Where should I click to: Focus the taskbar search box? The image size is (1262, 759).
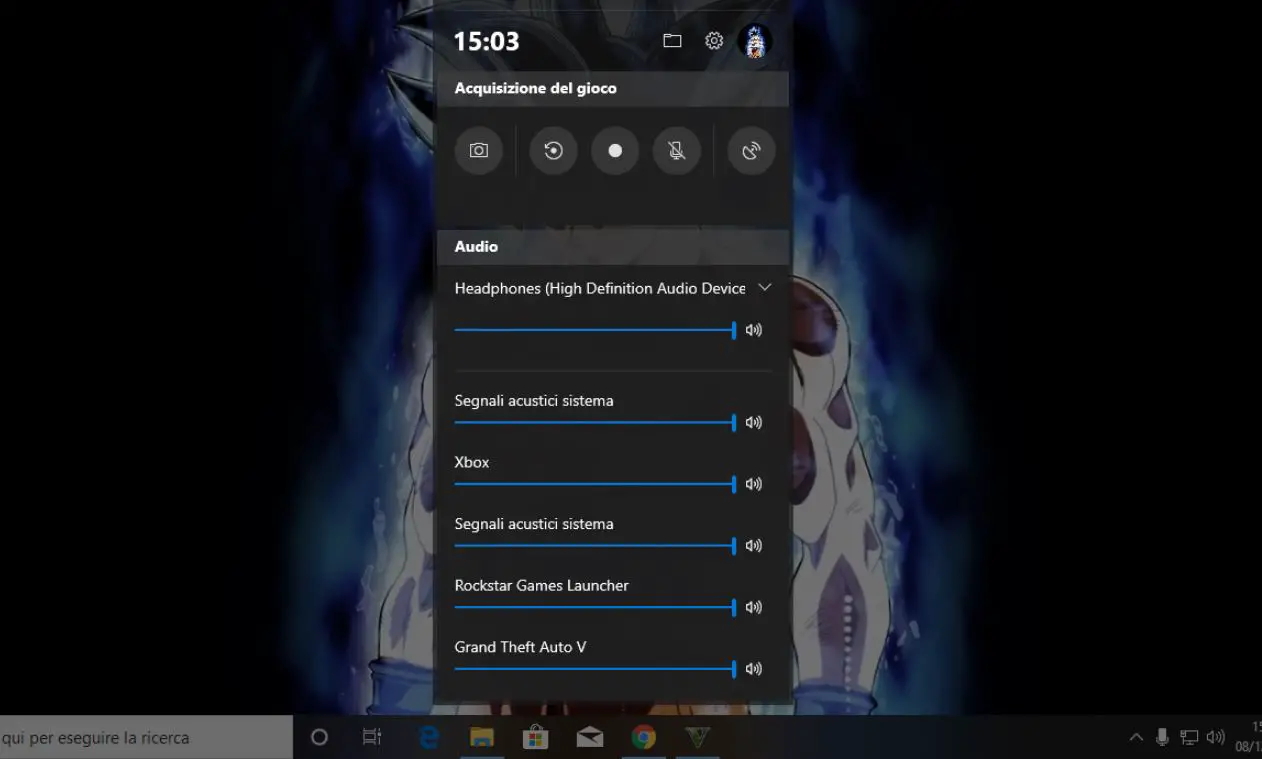click(146, 738)
